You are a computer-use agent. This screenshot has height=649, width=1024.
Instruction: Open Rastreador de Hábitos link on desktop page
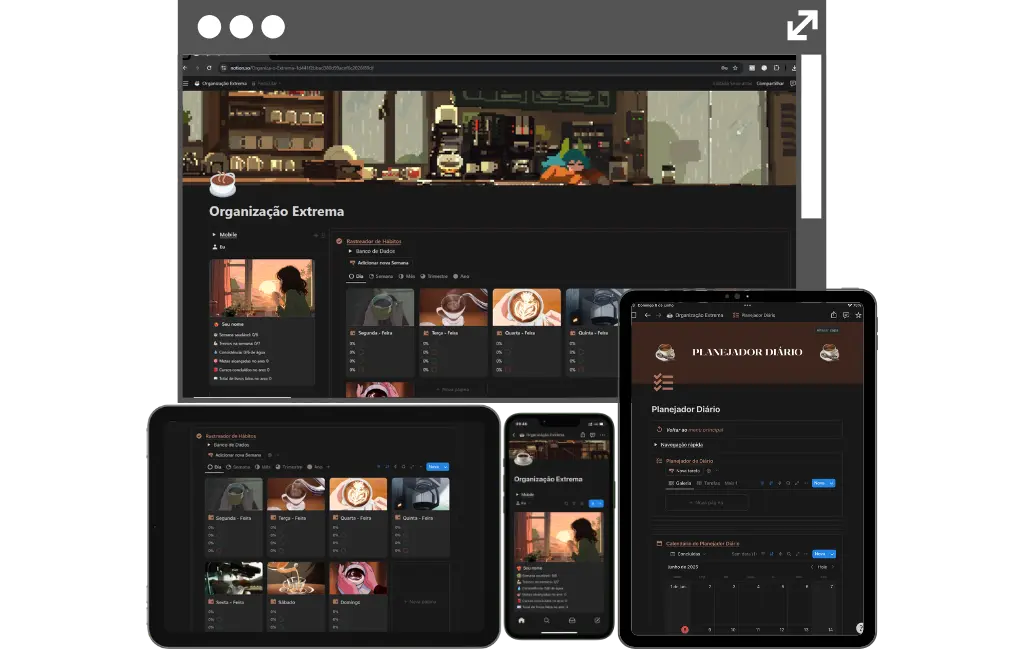click(x=374, y=242)
